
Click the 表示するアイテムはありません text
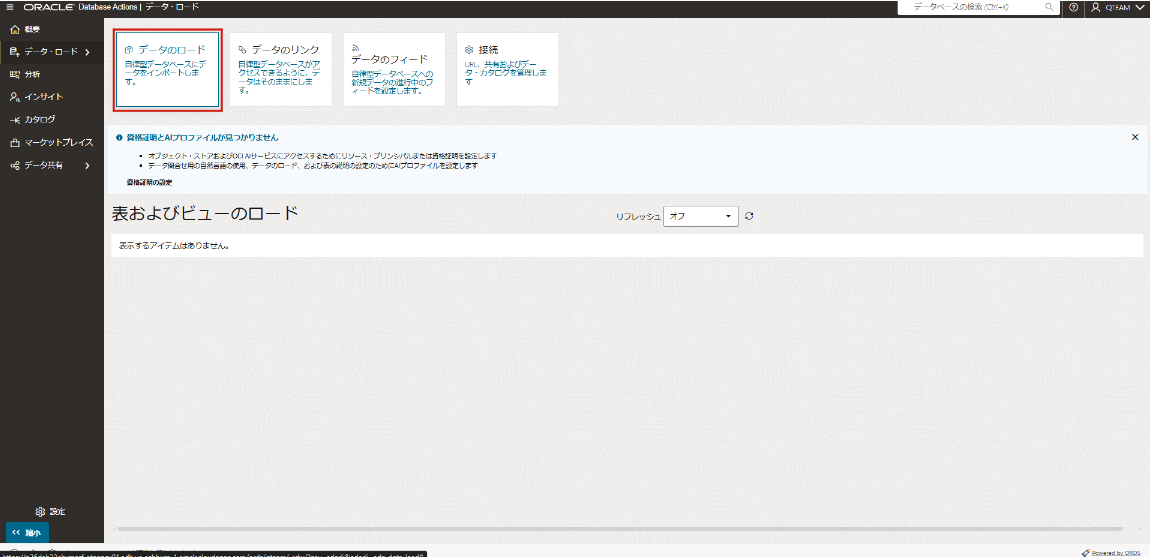[x=175, y=246]
